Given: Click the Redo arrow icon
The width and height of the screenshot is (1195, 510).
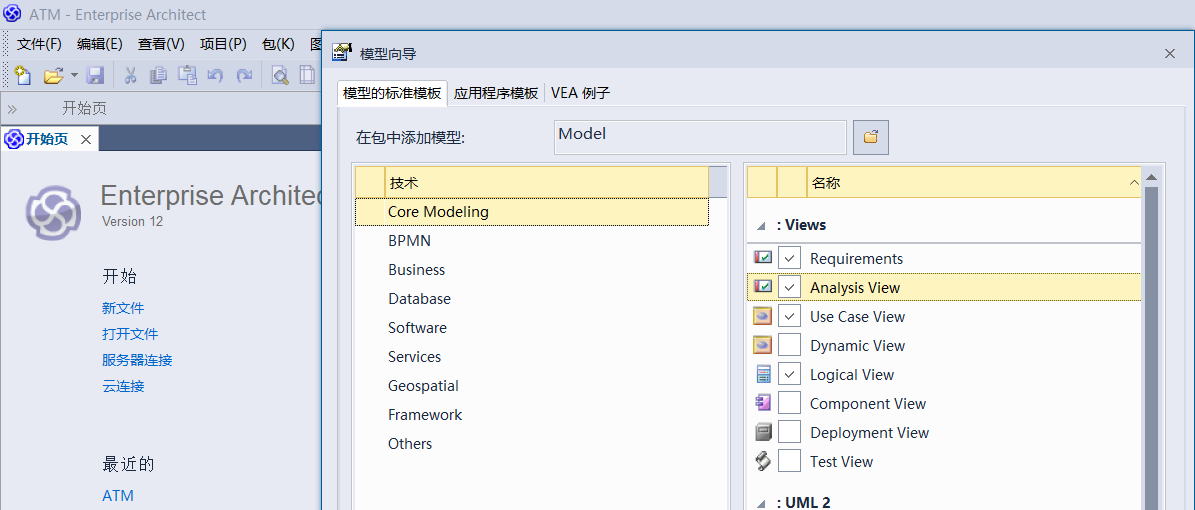Looking at the screenshot, I should [x=244, y=75].
